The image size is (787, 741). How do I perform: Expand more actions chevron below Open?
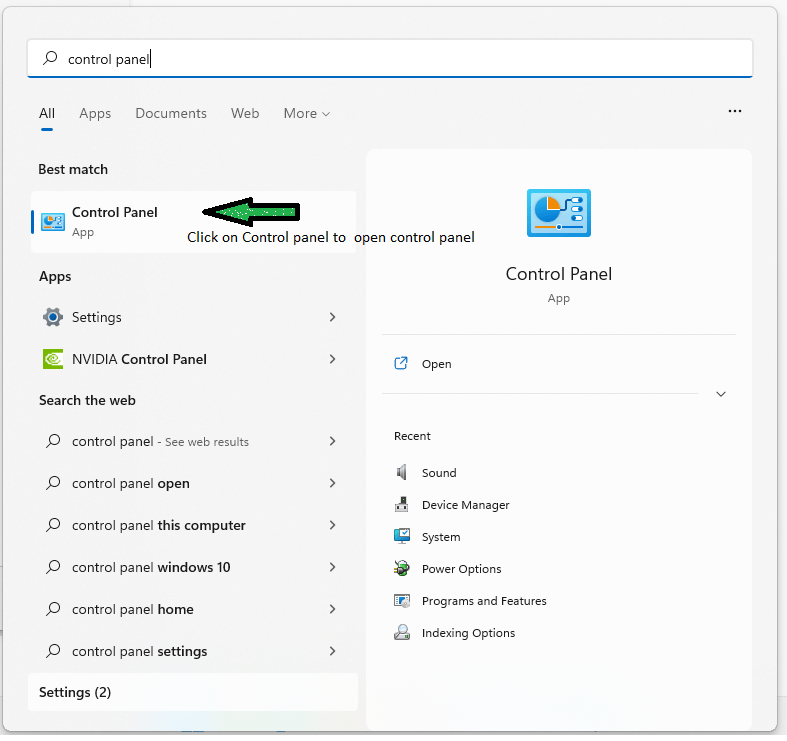click(x=721, y=394)
